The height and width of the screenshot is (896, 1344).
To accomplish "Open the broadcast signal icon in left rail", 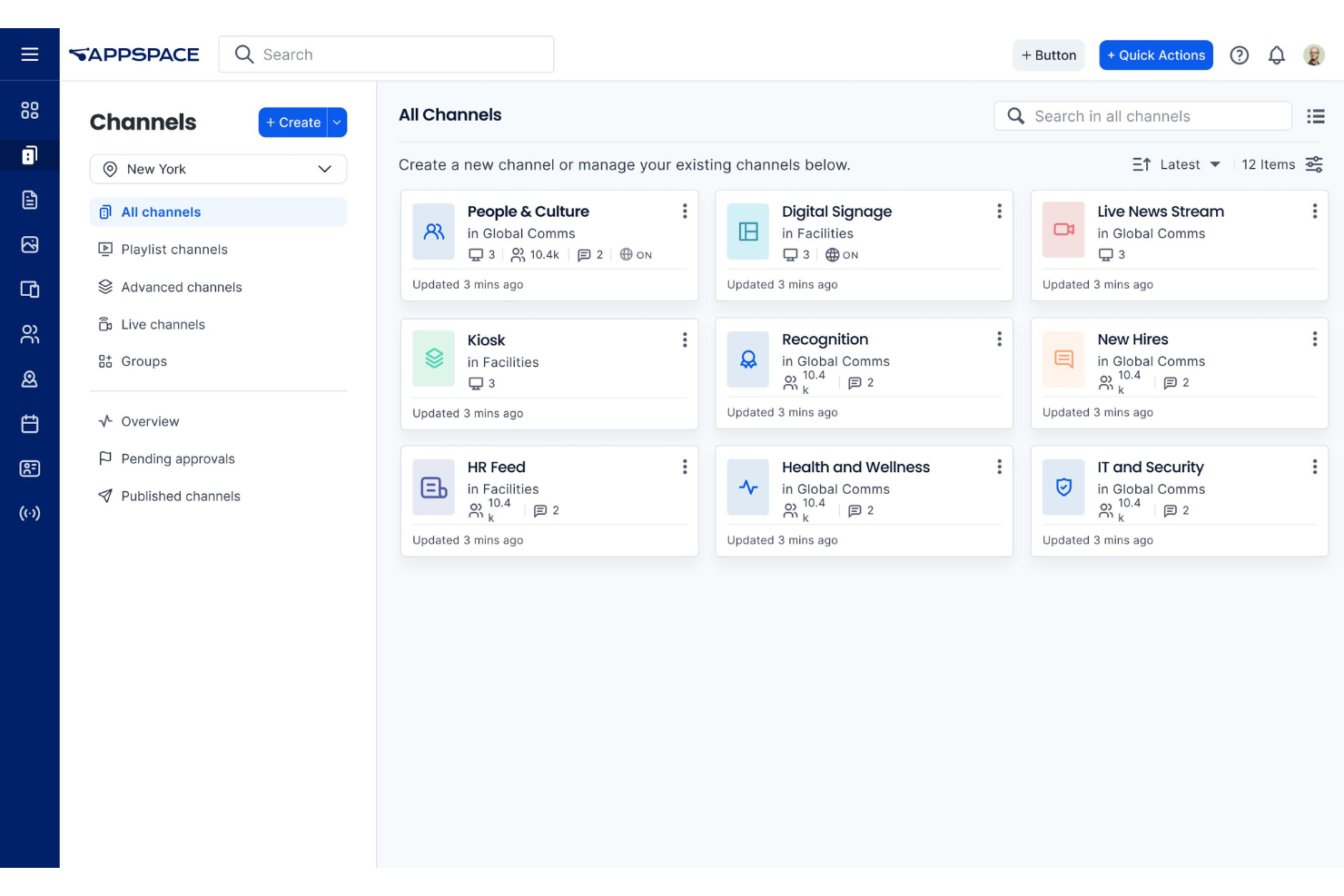I will coord(30,513).
